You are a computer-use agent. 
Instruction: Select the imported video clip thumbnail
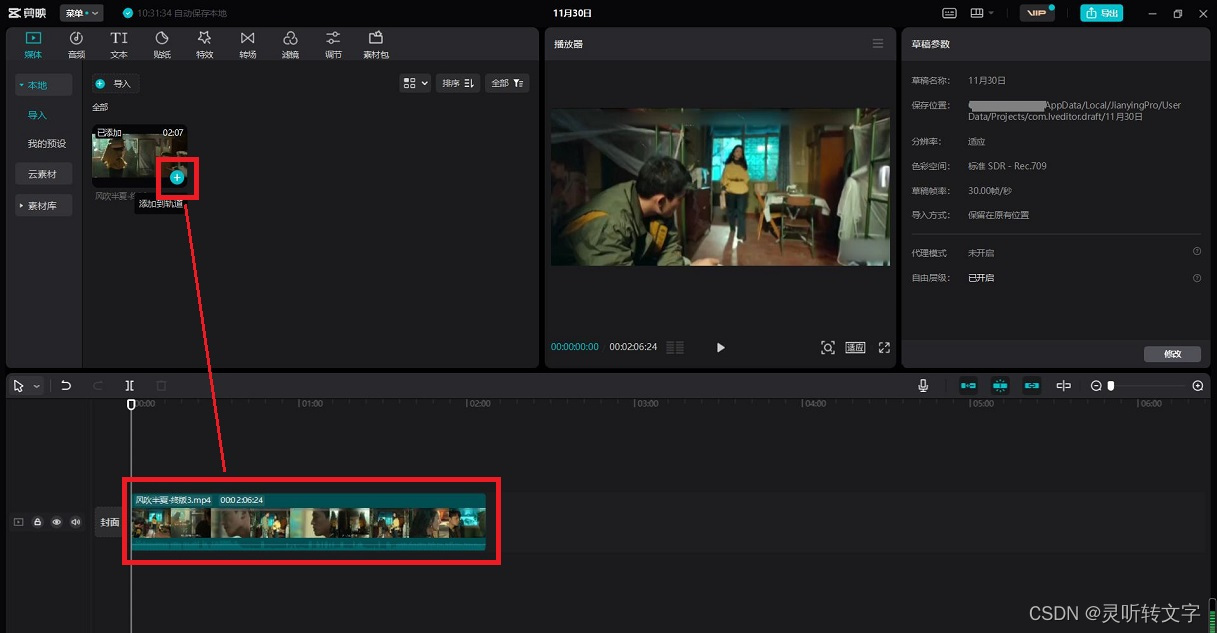pos(139,155)
